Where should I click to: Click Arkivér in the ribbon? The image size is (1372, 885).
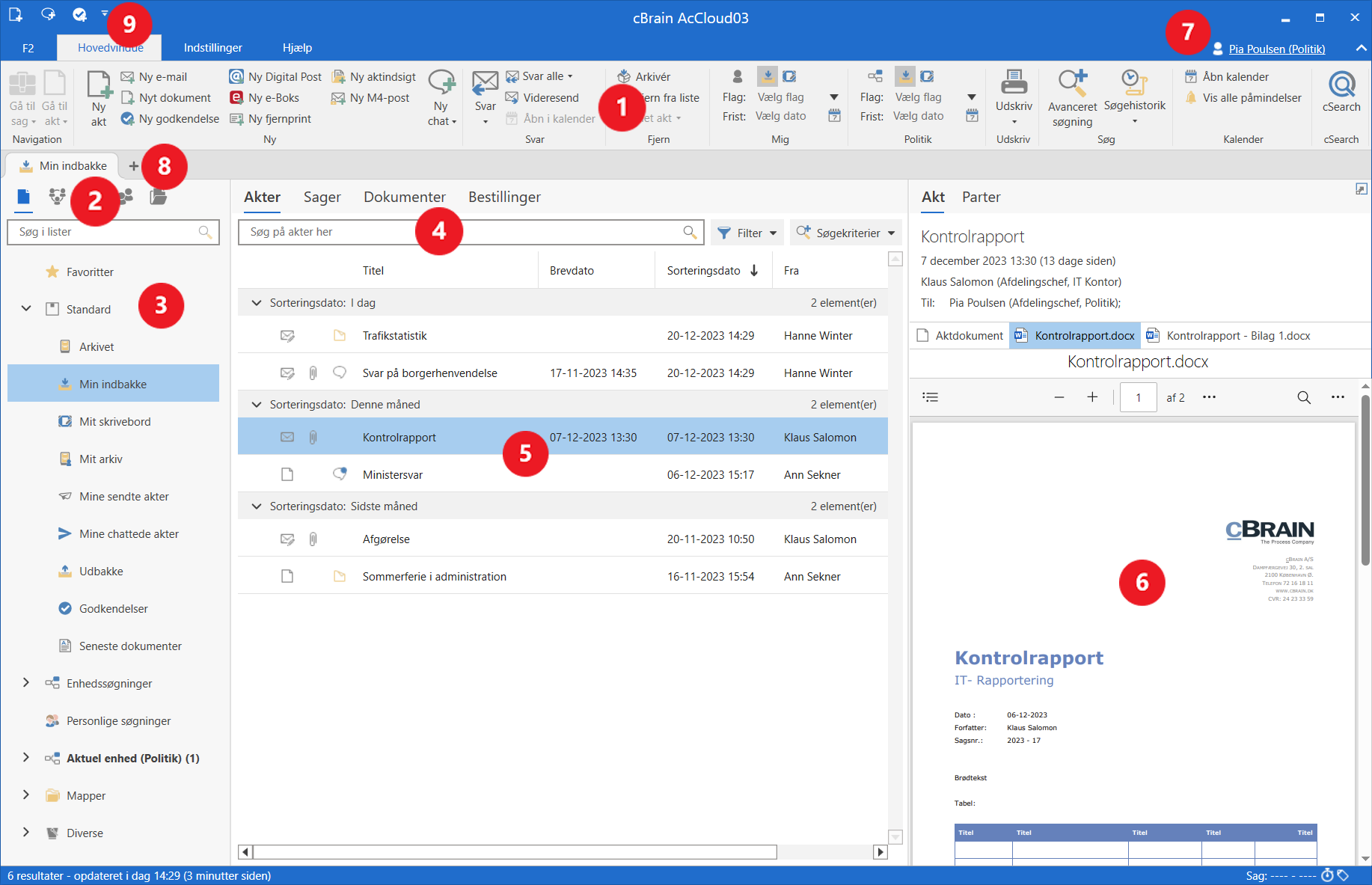point(644,76)
